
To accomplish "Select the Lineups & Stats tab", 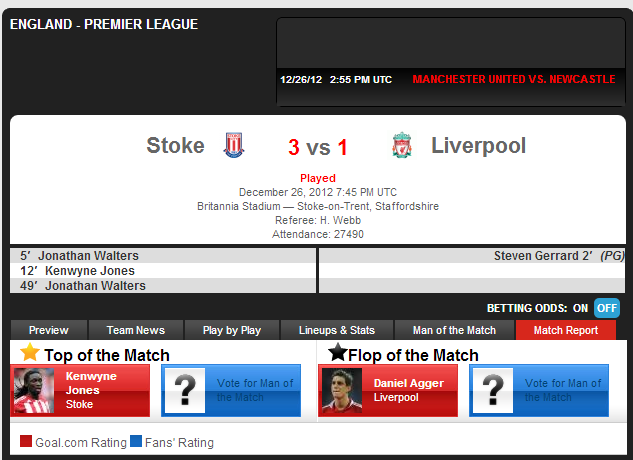I will (337, 330).
